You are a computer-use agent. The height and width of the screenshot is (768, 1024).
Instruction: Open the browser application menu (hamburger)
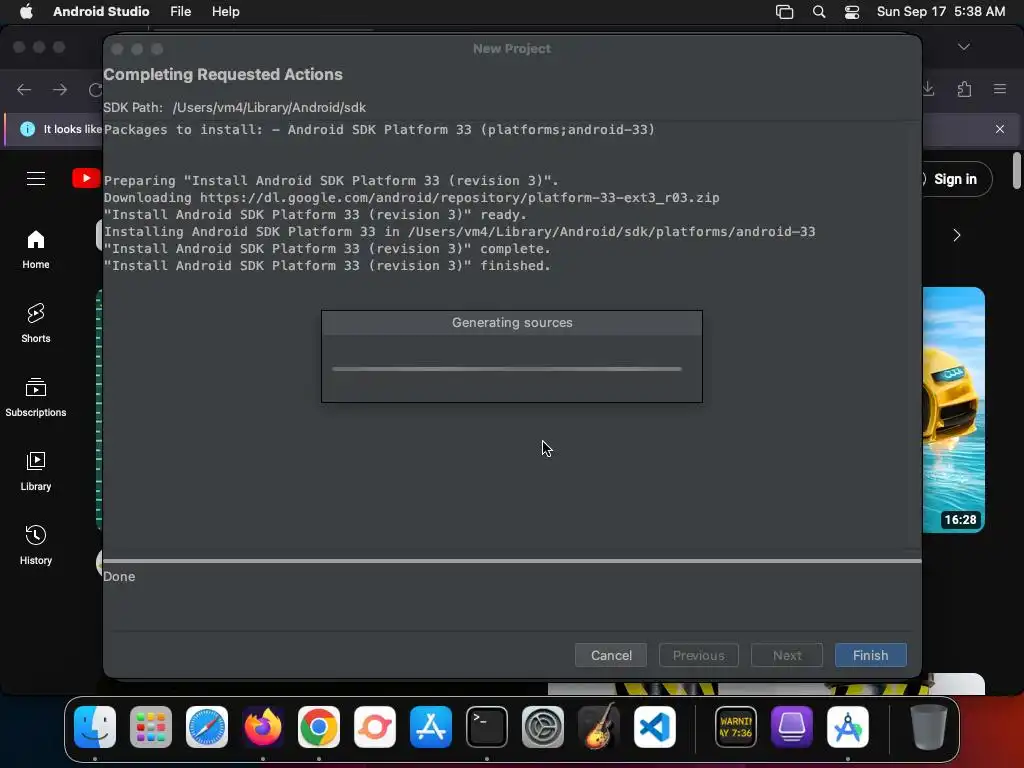1000,89
